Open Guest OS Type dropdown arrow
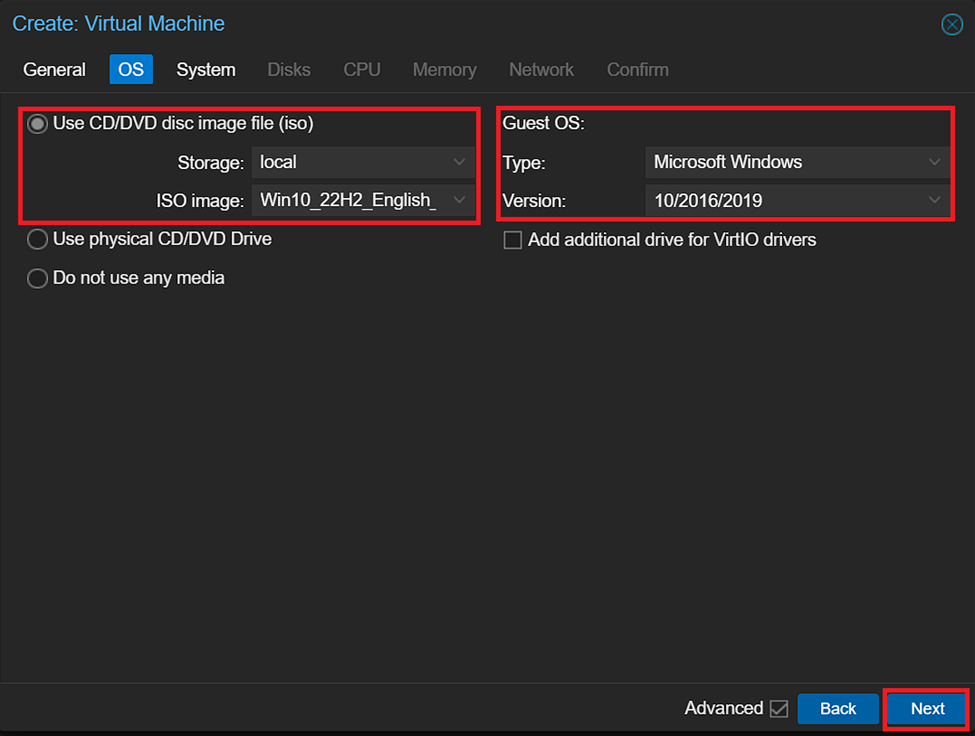Image resolution: width=975 pixels, height=736 pixels. point(935,162)
